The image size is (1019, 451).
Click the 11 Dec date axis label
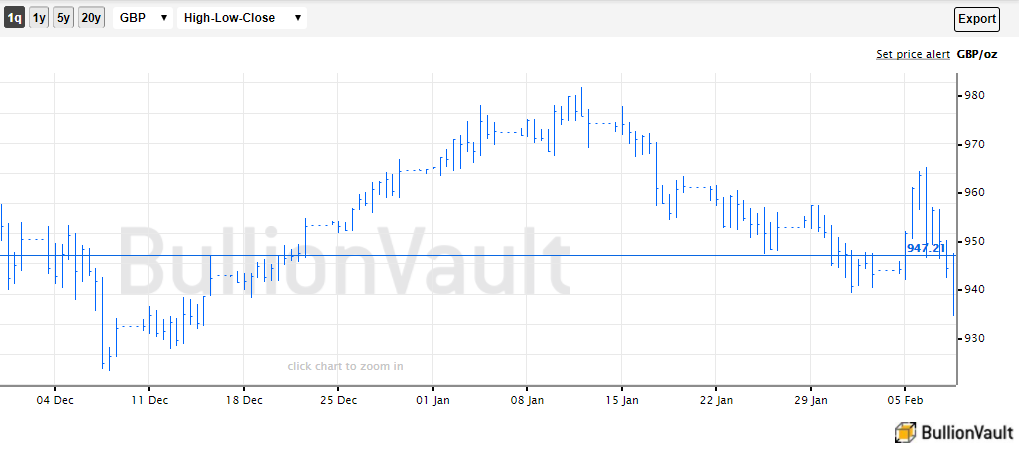(149, 400)
